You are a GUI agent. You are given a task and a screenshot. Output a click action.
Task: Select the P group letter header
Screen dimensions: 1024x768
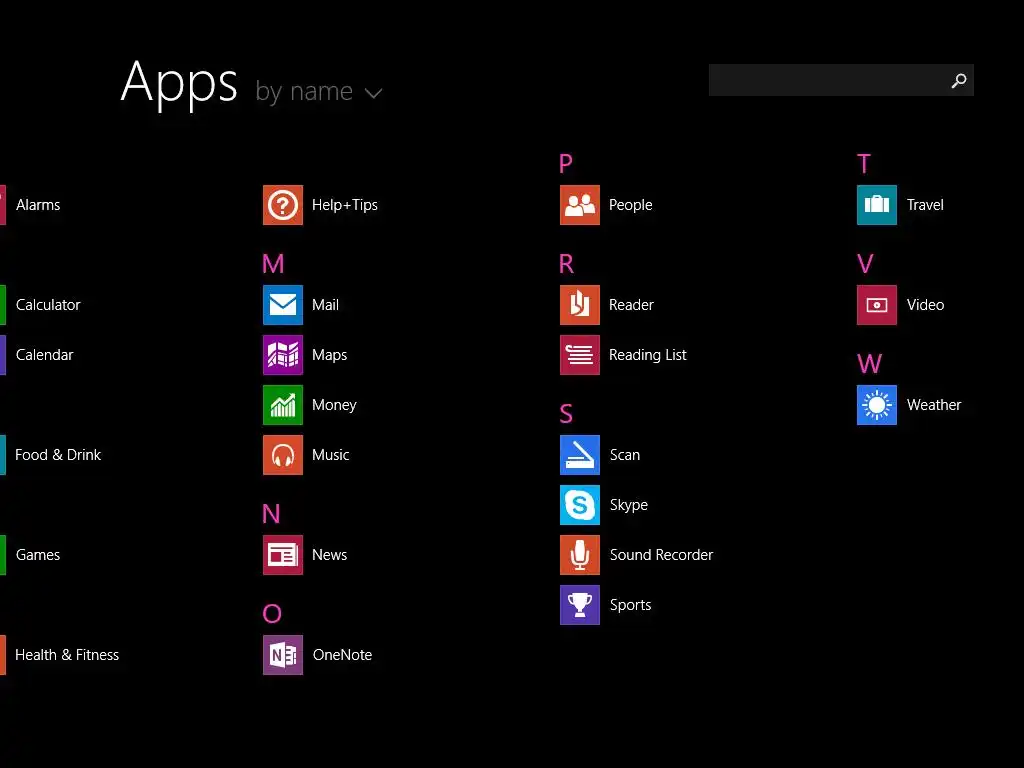[566, 163]
